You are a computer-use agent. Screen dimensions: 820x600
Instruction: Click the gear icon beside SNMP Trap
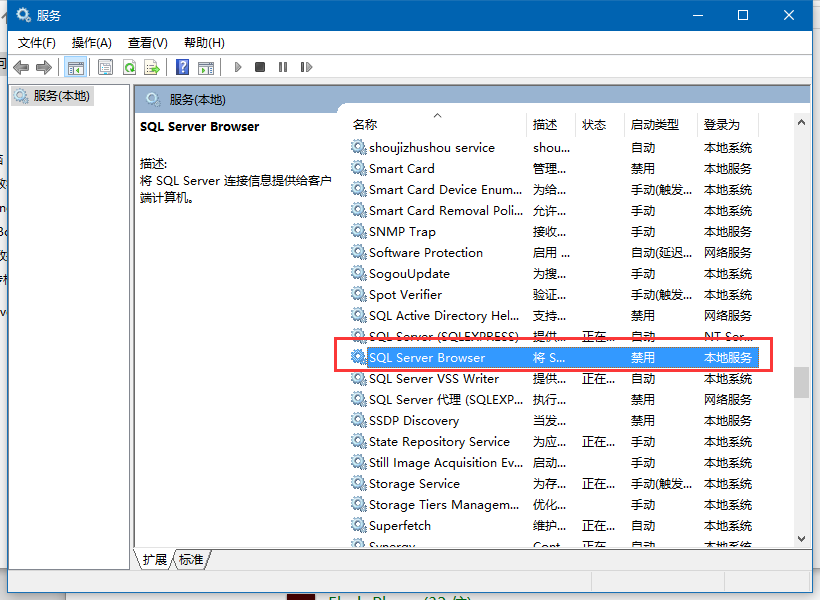(x=358, y=231)
